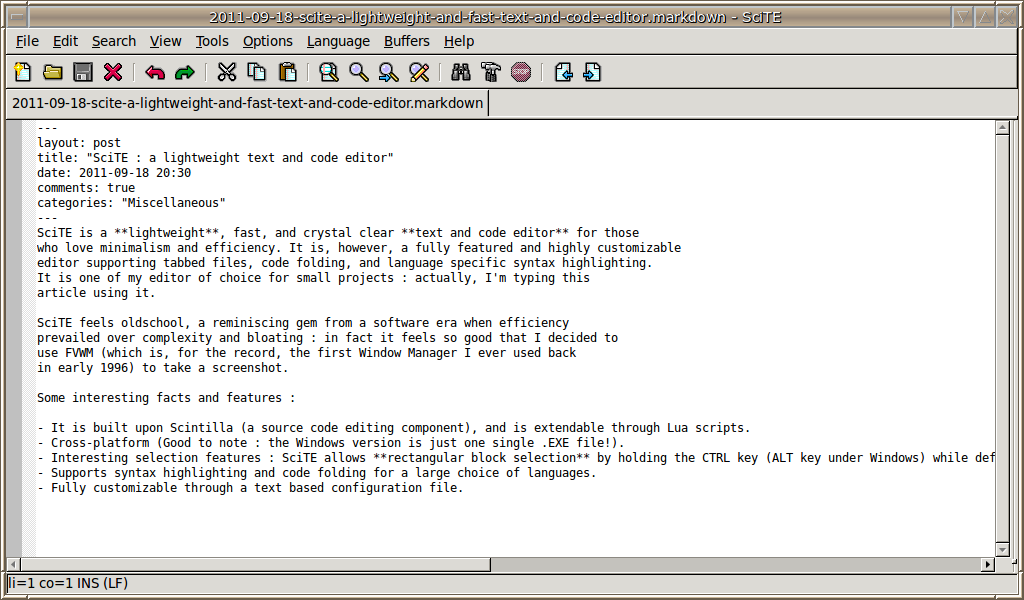The width and height of the screenshot is (1024, 600).
Task: Undo last edit with red arrow
Action: pyautogui.click(x=155, y=72)
